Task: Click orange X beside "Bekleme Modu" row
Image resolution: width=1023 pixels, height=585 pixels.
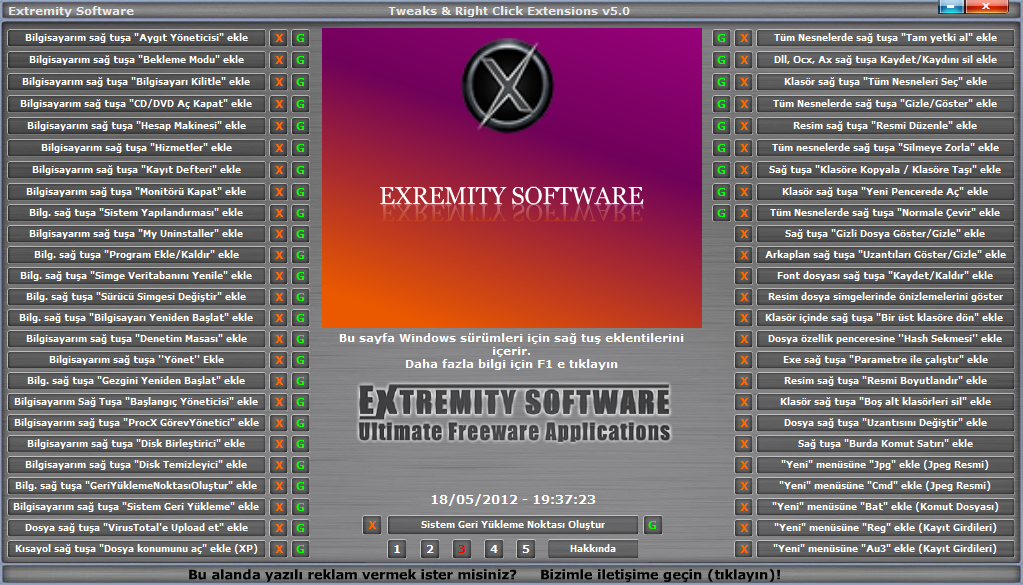Action: tap(279, 60)
